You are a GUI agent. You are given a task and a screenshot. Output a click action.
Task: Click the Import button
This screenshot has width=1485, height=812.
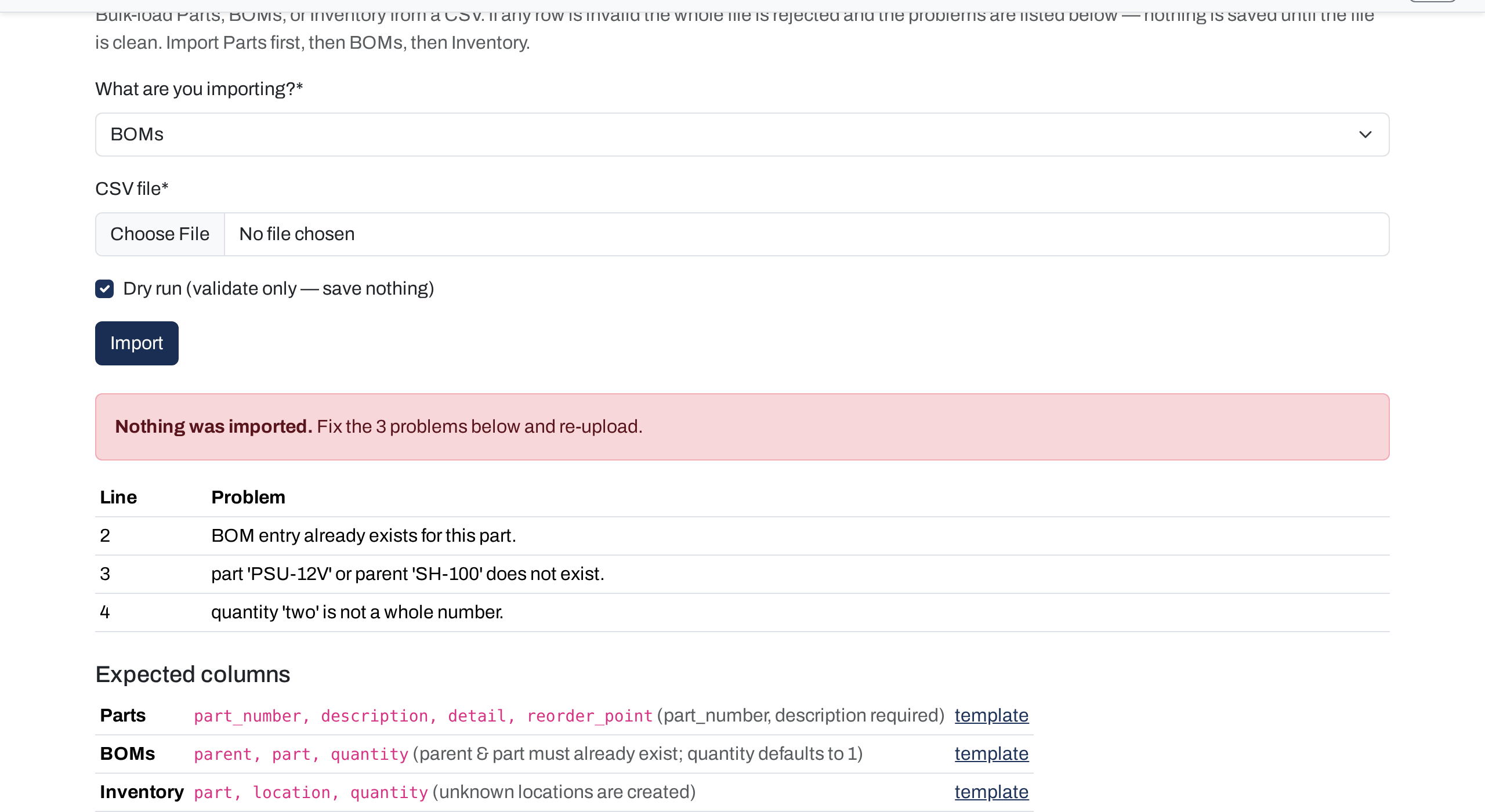tap(137, 343)
